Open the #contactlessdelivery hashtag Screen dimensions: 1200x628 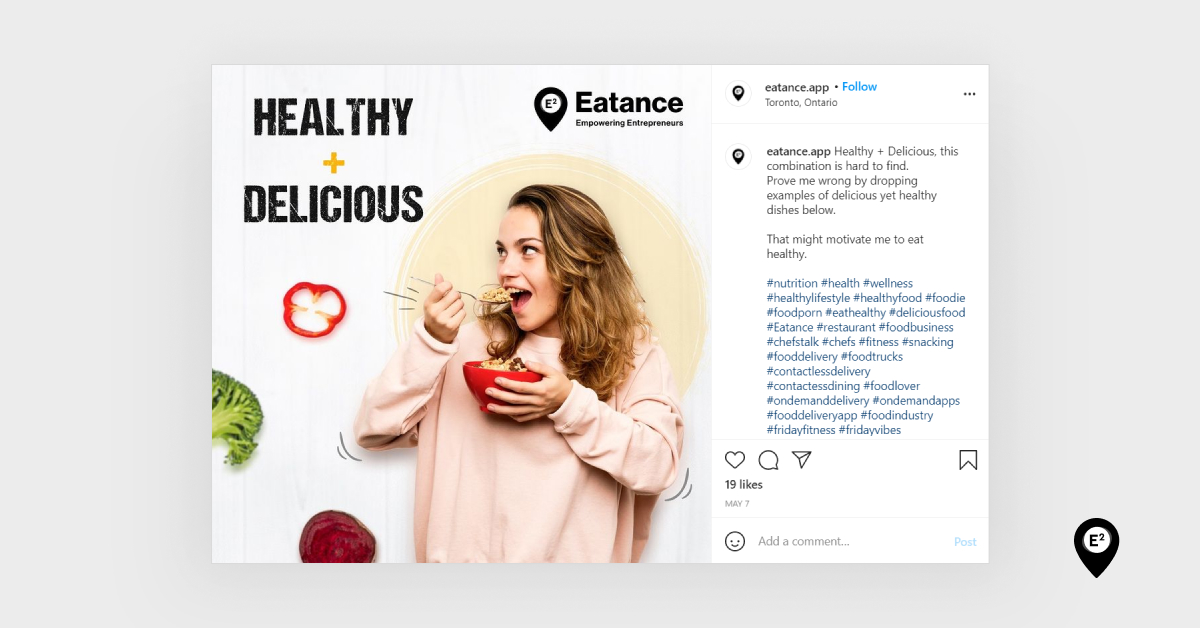[x=819, y=371]
